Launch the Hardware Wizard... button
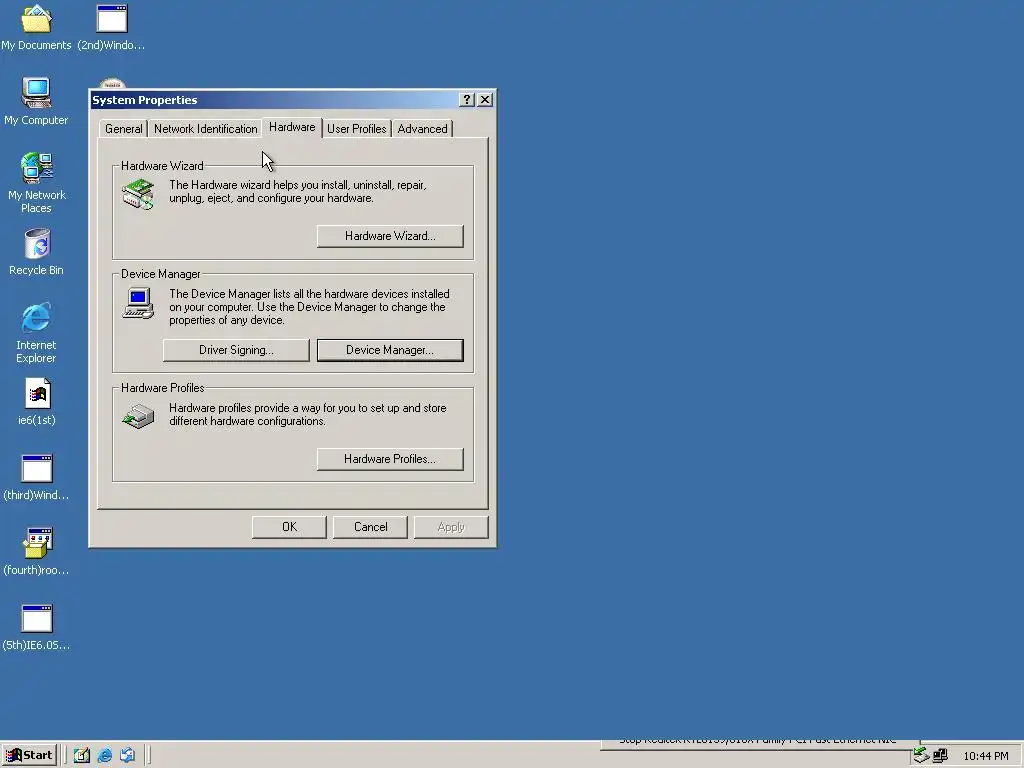Screen dimensions: 1024x768 coord(390,236)
